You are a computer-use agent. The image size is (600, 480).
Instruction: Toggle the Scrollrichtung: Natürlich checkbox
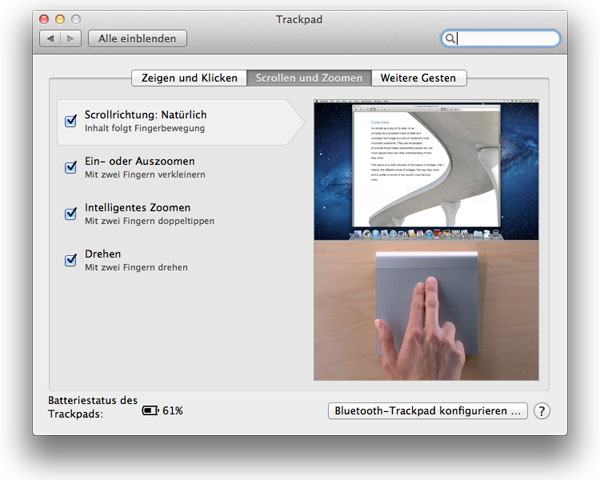pos(71,121)
